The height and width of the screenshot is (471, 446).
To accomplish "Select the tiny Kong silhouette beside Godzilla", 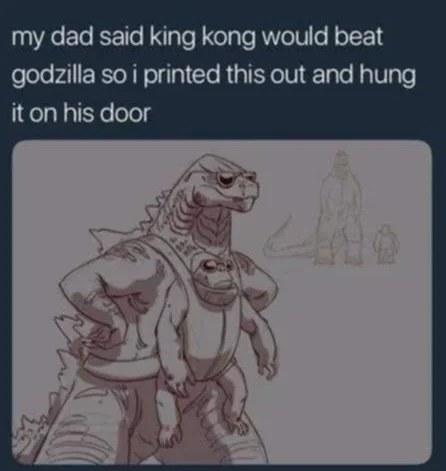I will coord(386,244).
